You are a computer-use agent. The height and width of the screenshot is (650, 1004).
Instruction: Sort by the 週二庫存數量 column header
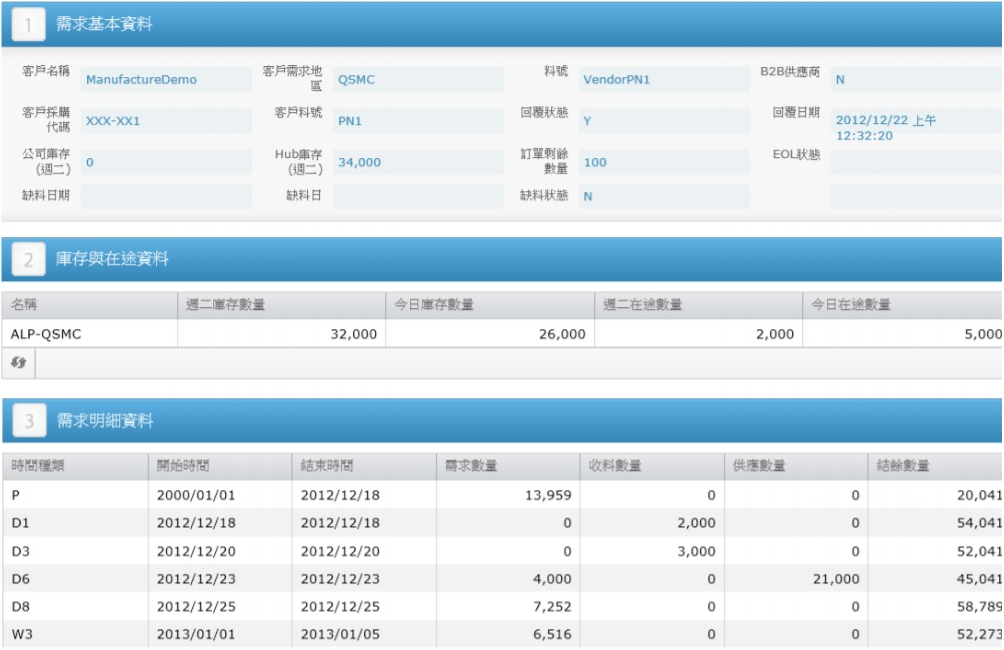pos(281,304)
